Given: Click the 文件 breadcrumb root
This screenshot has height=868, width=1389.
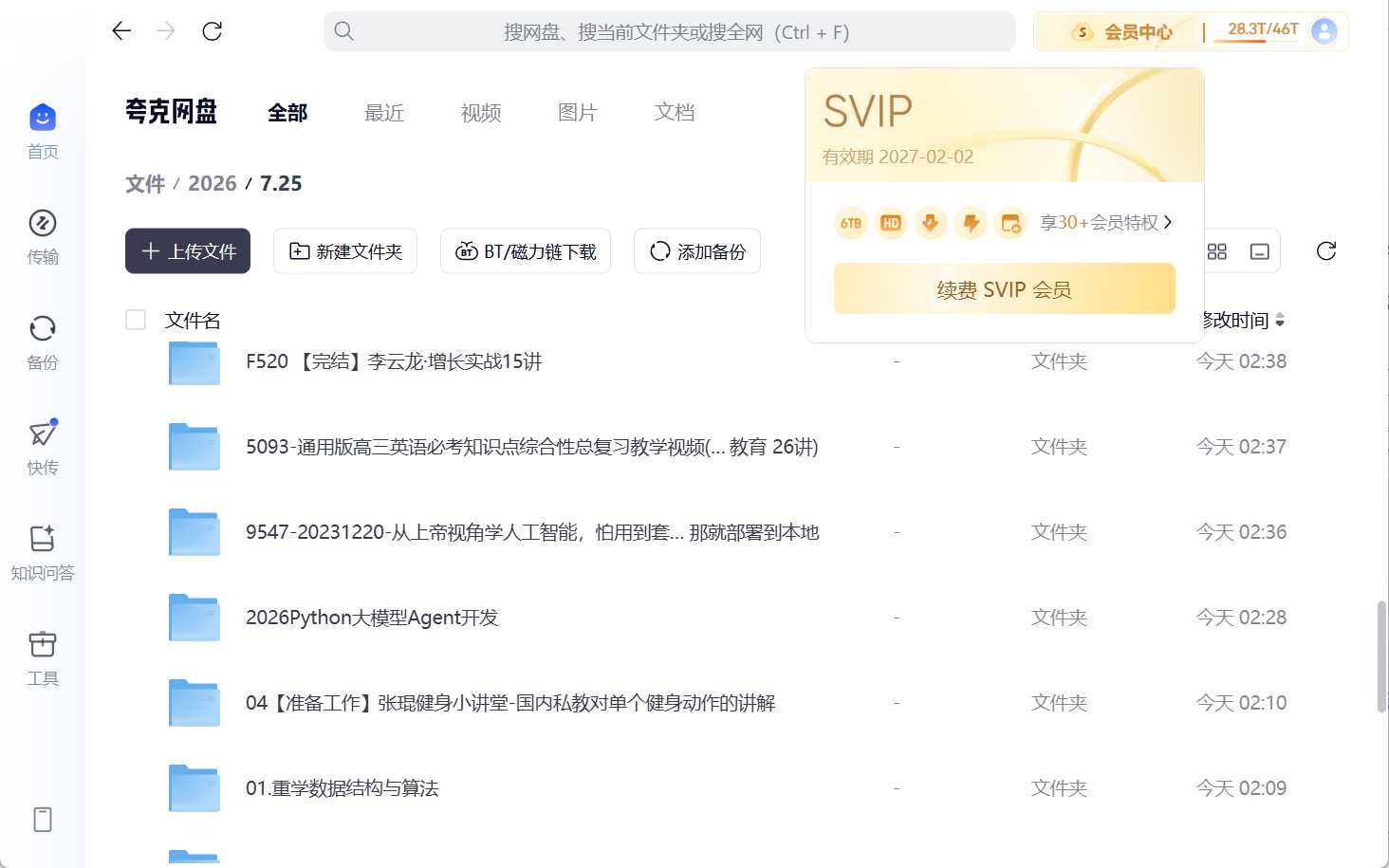Looking at the screenshot, I should [x=145, y=184].
